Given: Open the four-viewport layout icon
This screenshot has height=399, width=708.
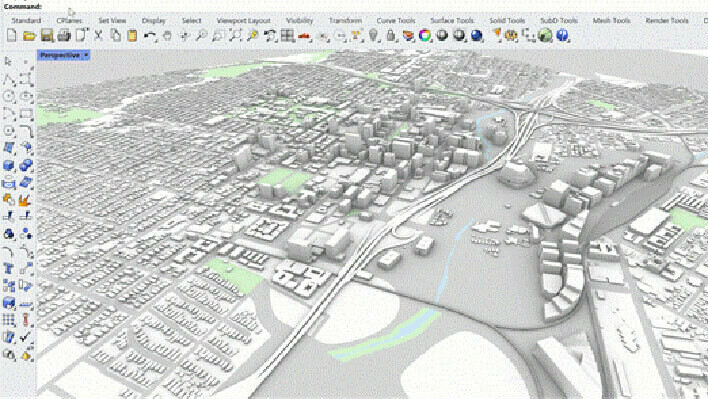Looking at the screenshot, I should click(287, 35).
